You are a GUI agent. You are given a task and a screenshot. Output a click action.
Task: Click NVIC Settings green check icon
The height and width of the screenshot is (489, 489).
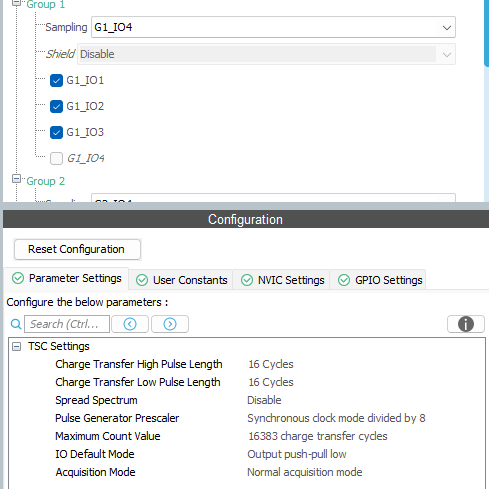point(247,280)
